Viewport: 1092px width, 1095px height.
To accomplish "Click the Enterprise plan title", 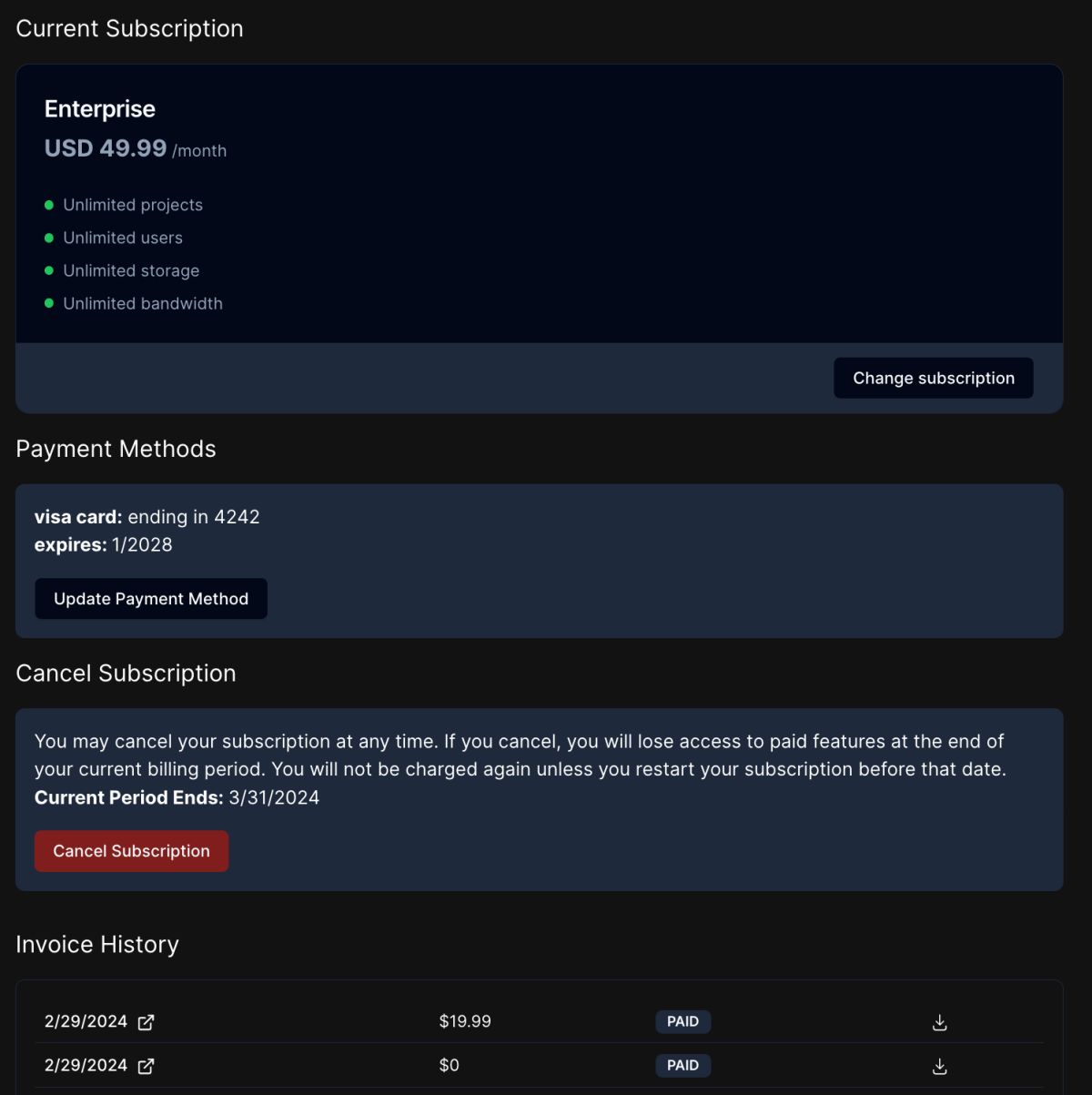I will (x=100, y=109).
